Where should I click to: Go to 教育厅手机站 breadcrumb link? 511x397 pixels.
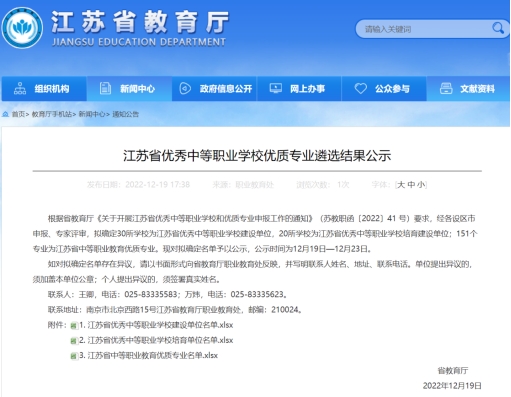52,114
